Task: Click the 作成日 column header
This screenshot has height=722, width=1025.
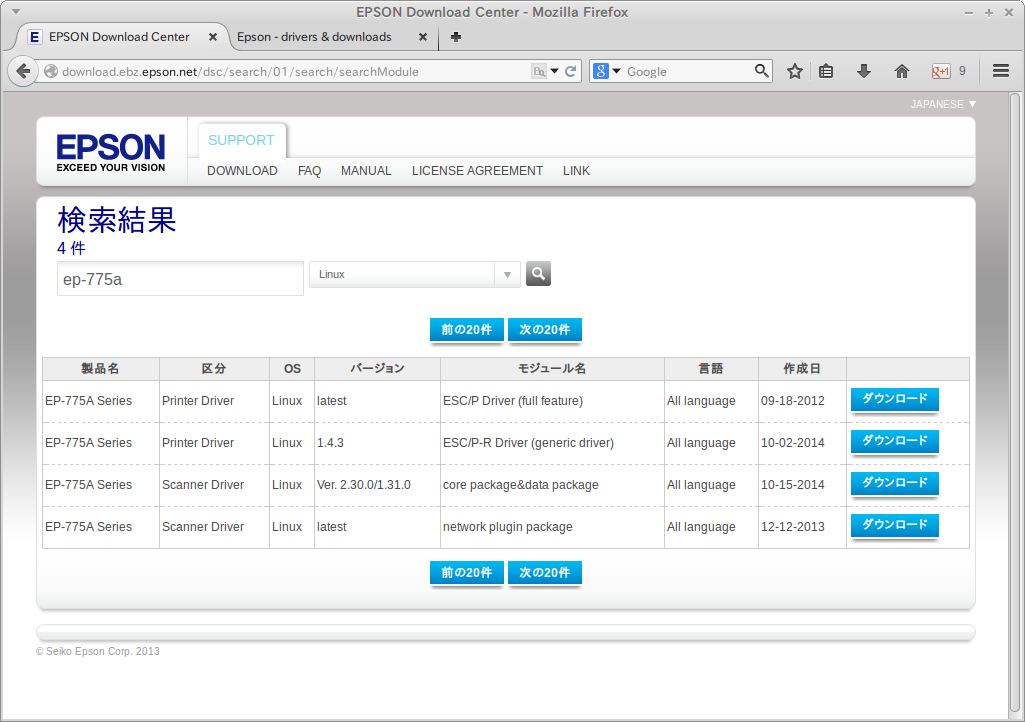Action: [802, 369]
